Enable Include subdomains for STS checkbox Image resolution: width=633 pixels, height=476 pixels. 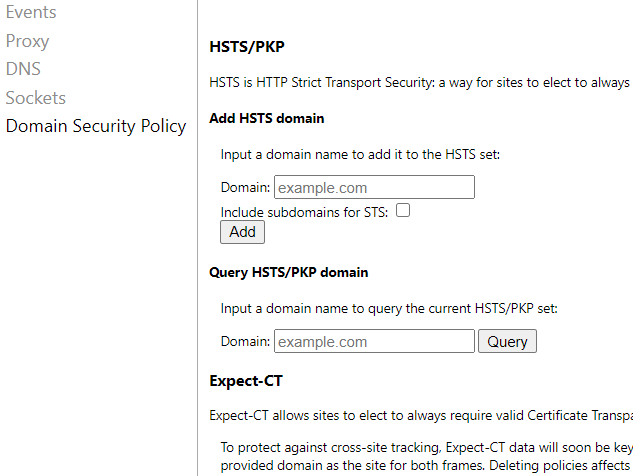403,211
